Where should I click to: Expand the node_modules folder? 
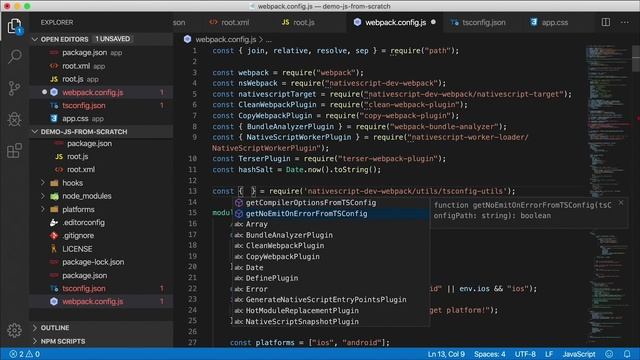(x=43, y=196)
